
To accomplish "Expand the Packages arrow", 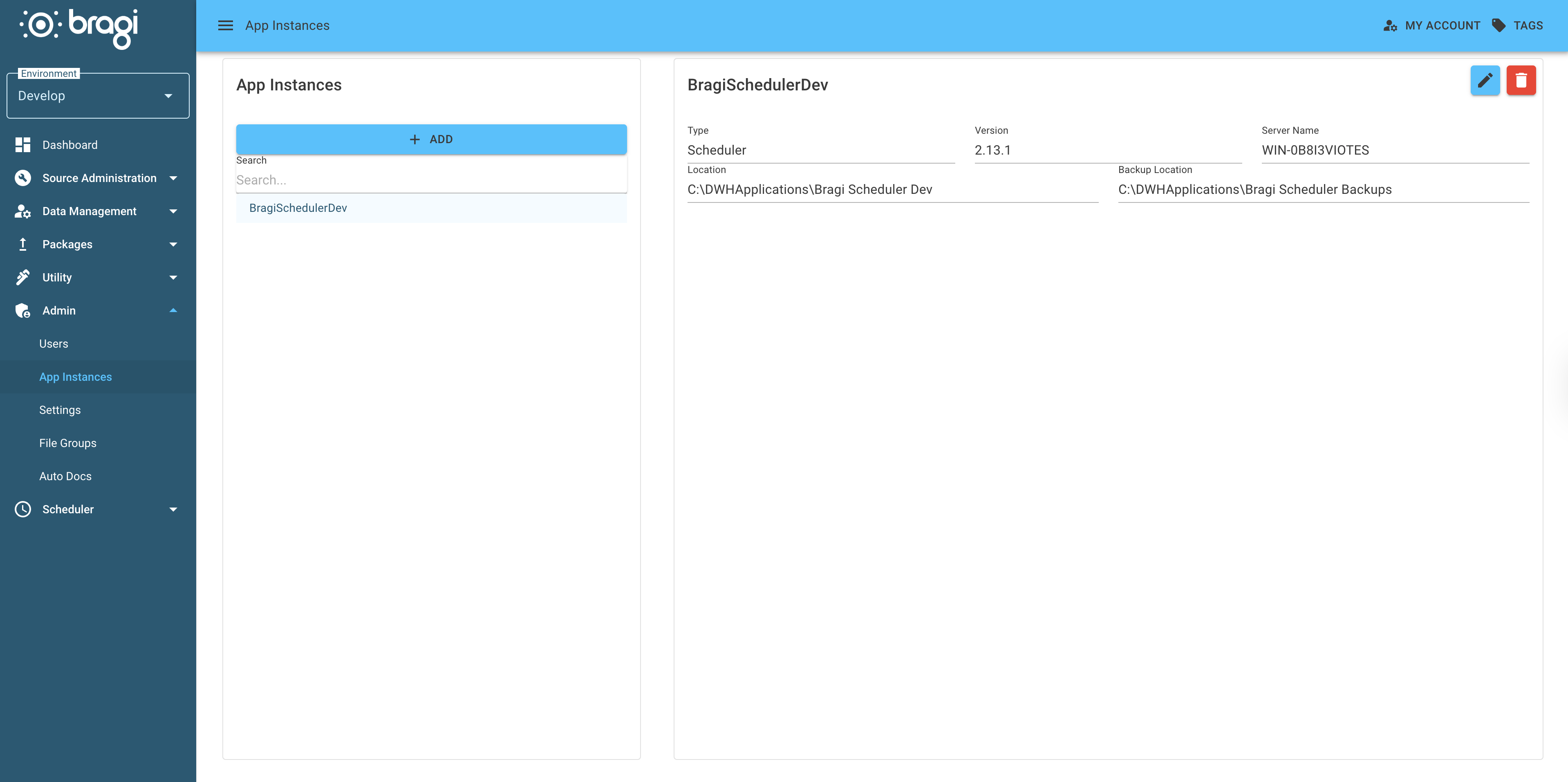I will point(173,245).
